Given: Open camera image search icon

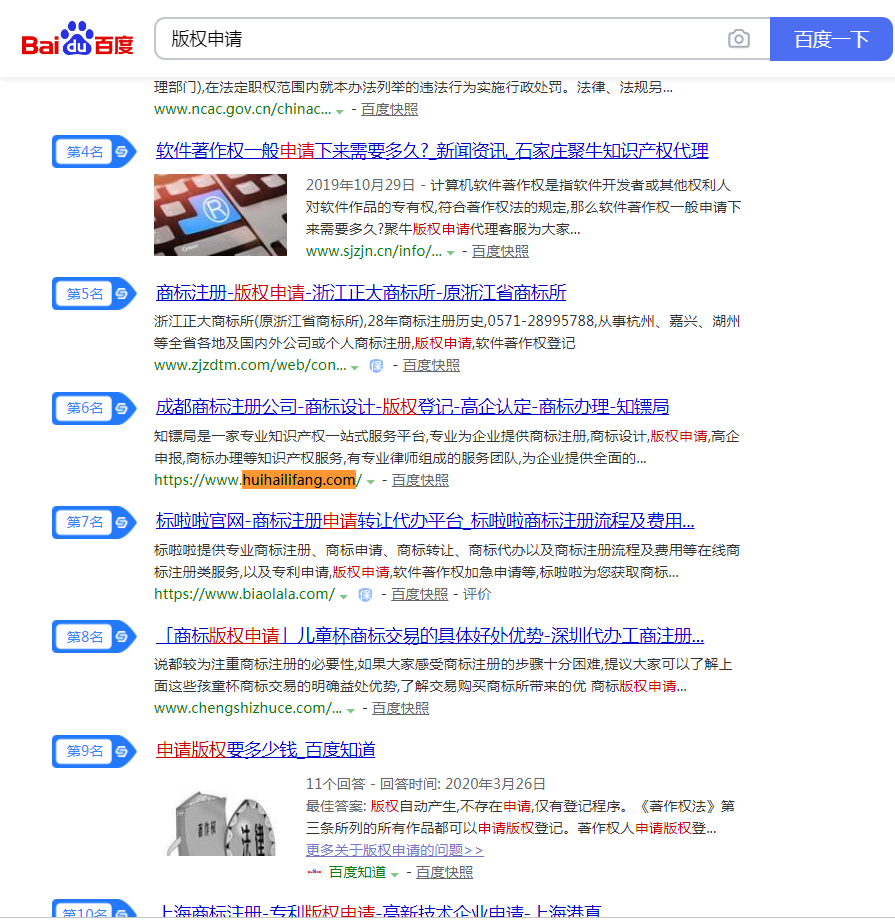Looking at the screenshot, I should [x=738, y=39].
